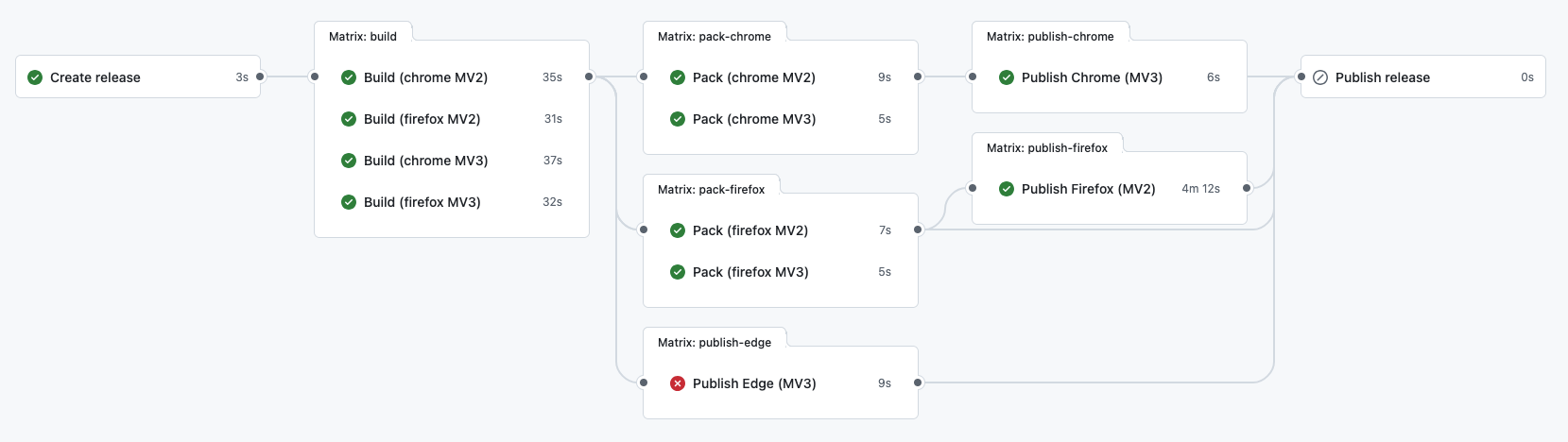Click success icon beside Publish Firefox (MV2)

coord(1007,189)
